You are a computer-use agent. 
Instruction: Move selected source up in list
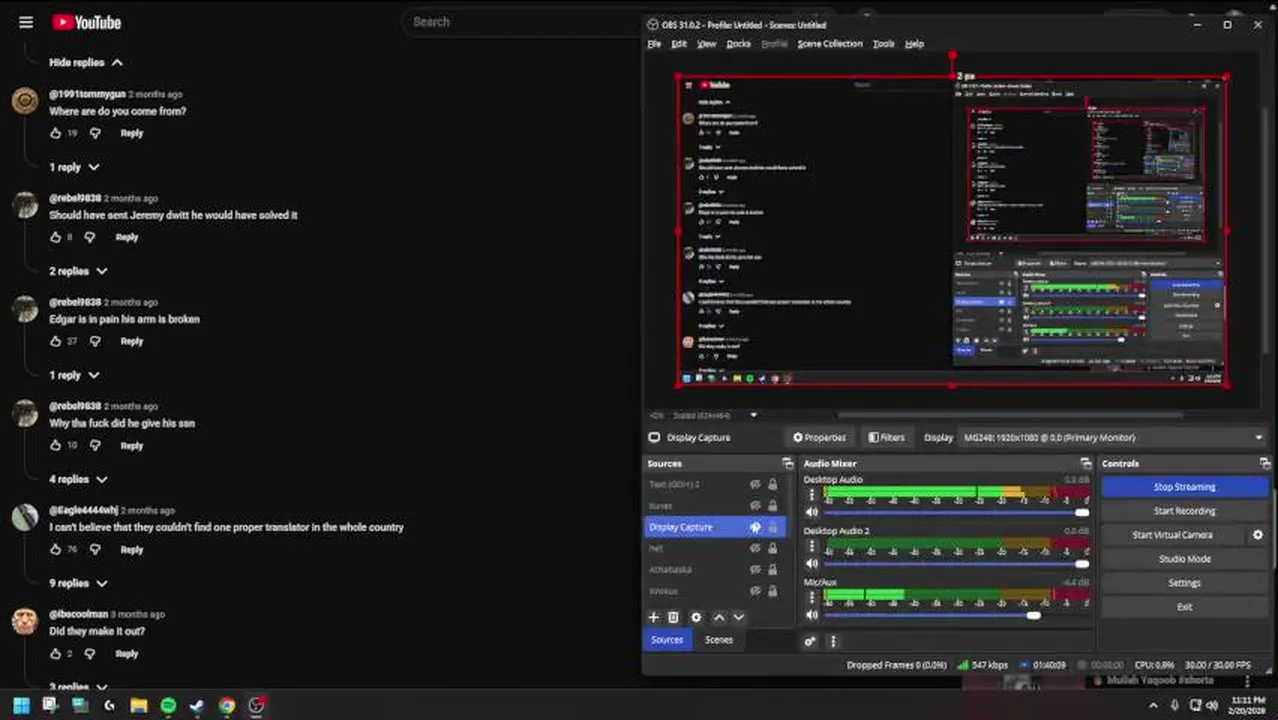[x=718, y=618]
